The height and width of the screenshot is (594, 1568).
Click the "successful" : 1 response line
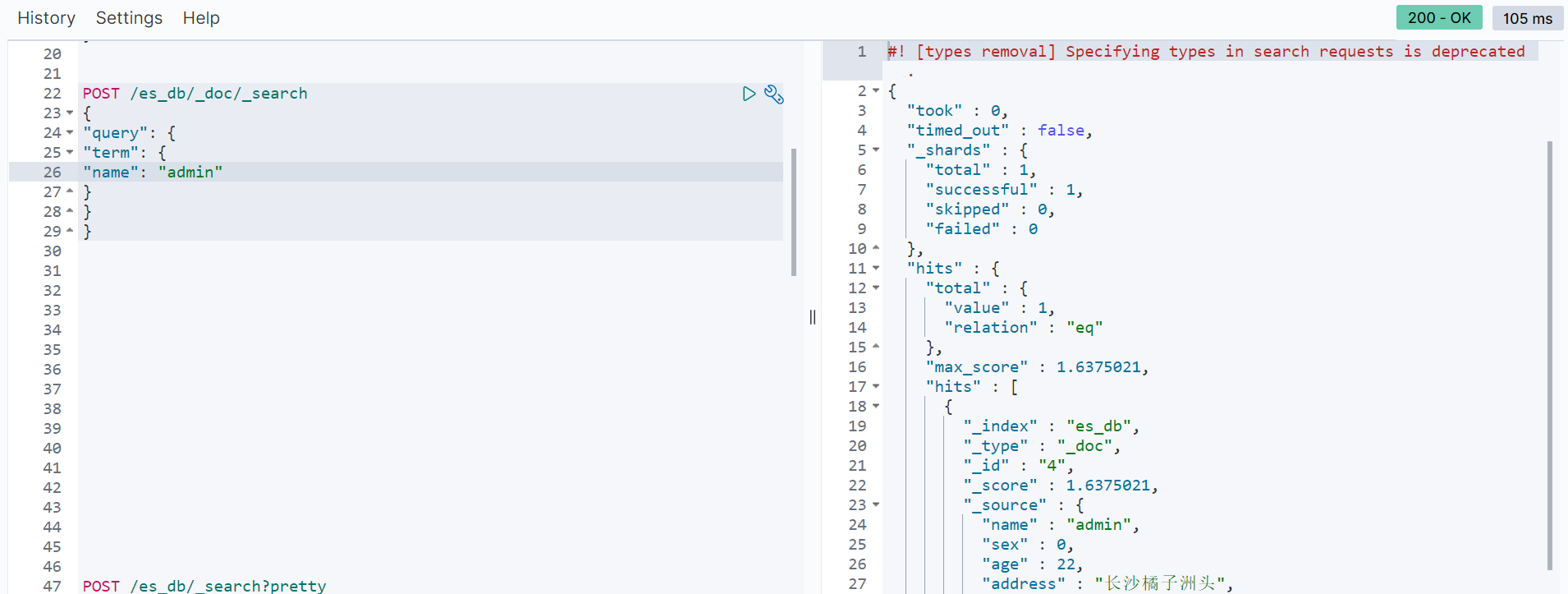pyautogui.click(x=1004, y=190)
